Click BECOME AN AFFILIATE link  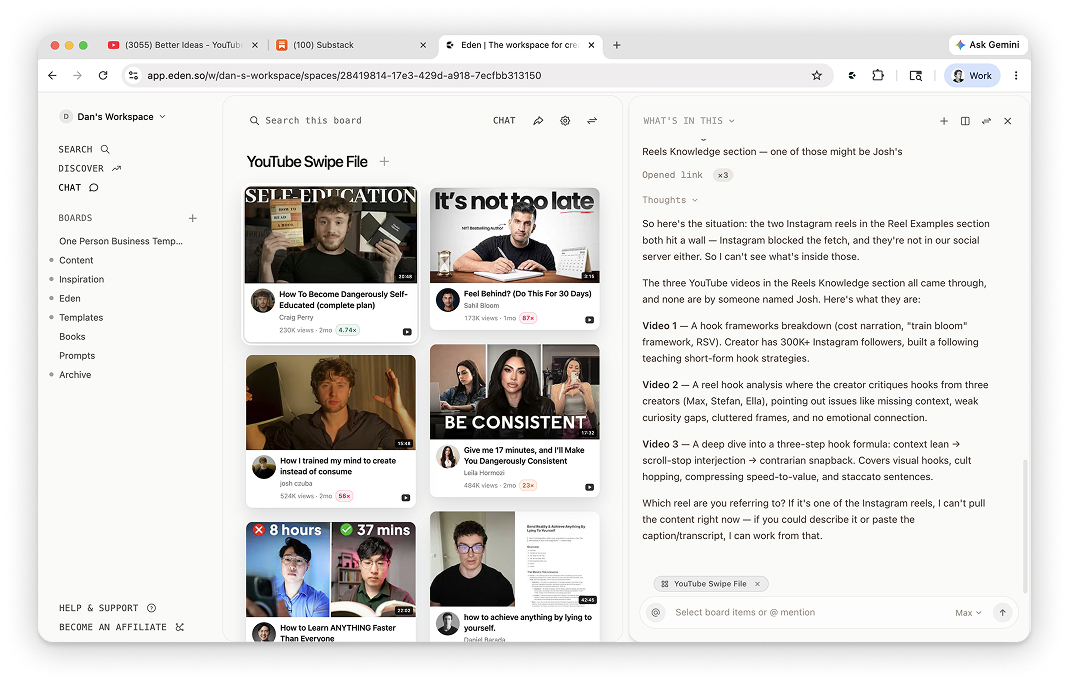pos(112,627)
